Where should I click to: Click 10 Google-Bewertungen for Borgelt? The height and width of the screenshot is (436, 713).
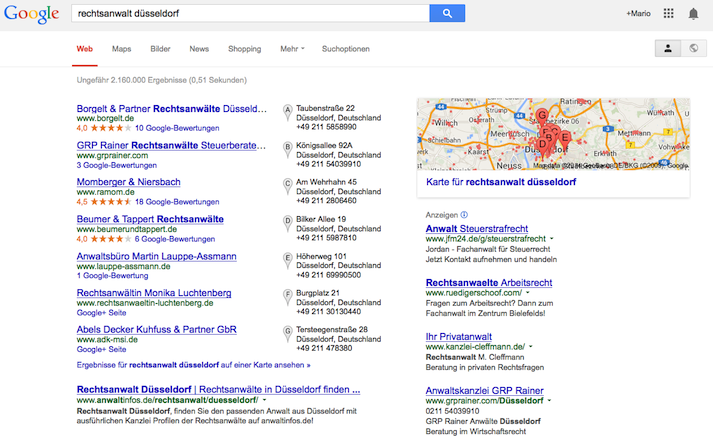point(177,128)
